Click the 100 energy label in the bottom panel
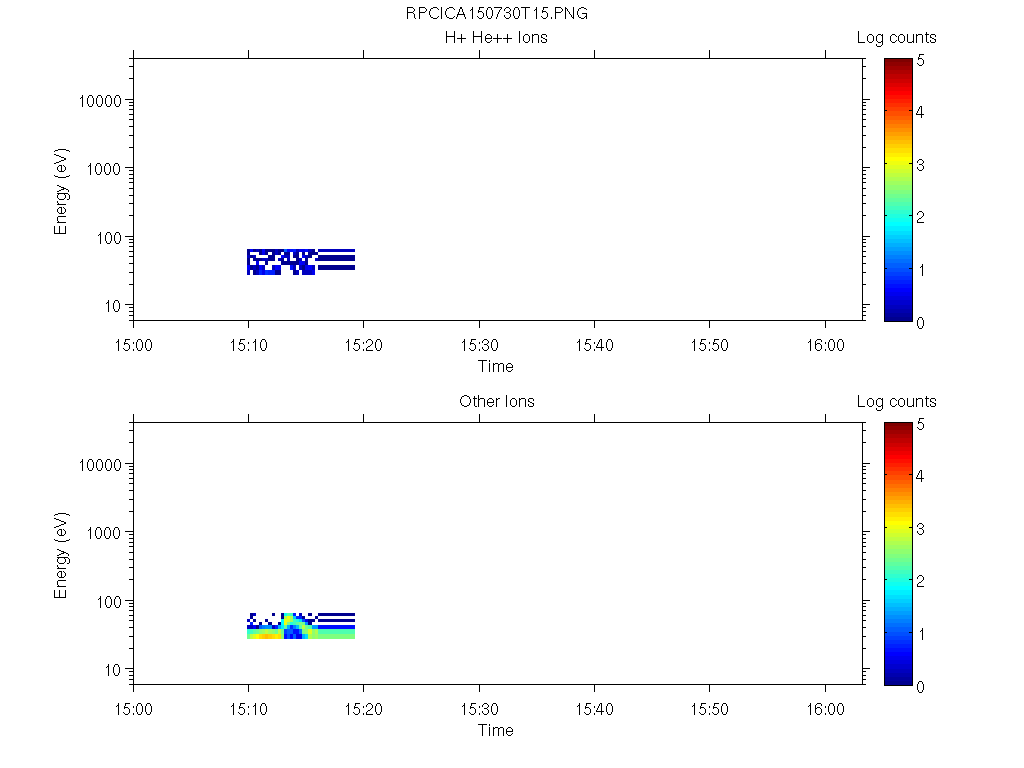The width and height of the screenshot is (1024, 768). [x=109, y=601]
